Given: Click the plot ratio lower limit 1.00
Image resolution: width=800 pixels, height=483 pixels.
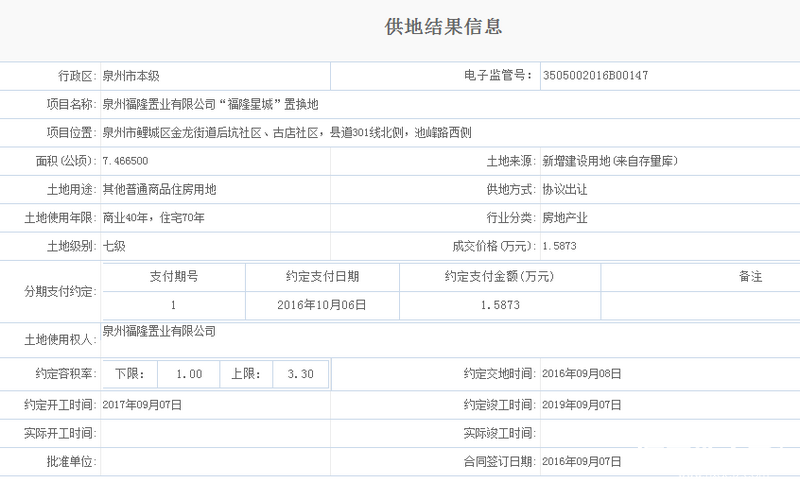Looking at the screenshot, I should 189,374.
